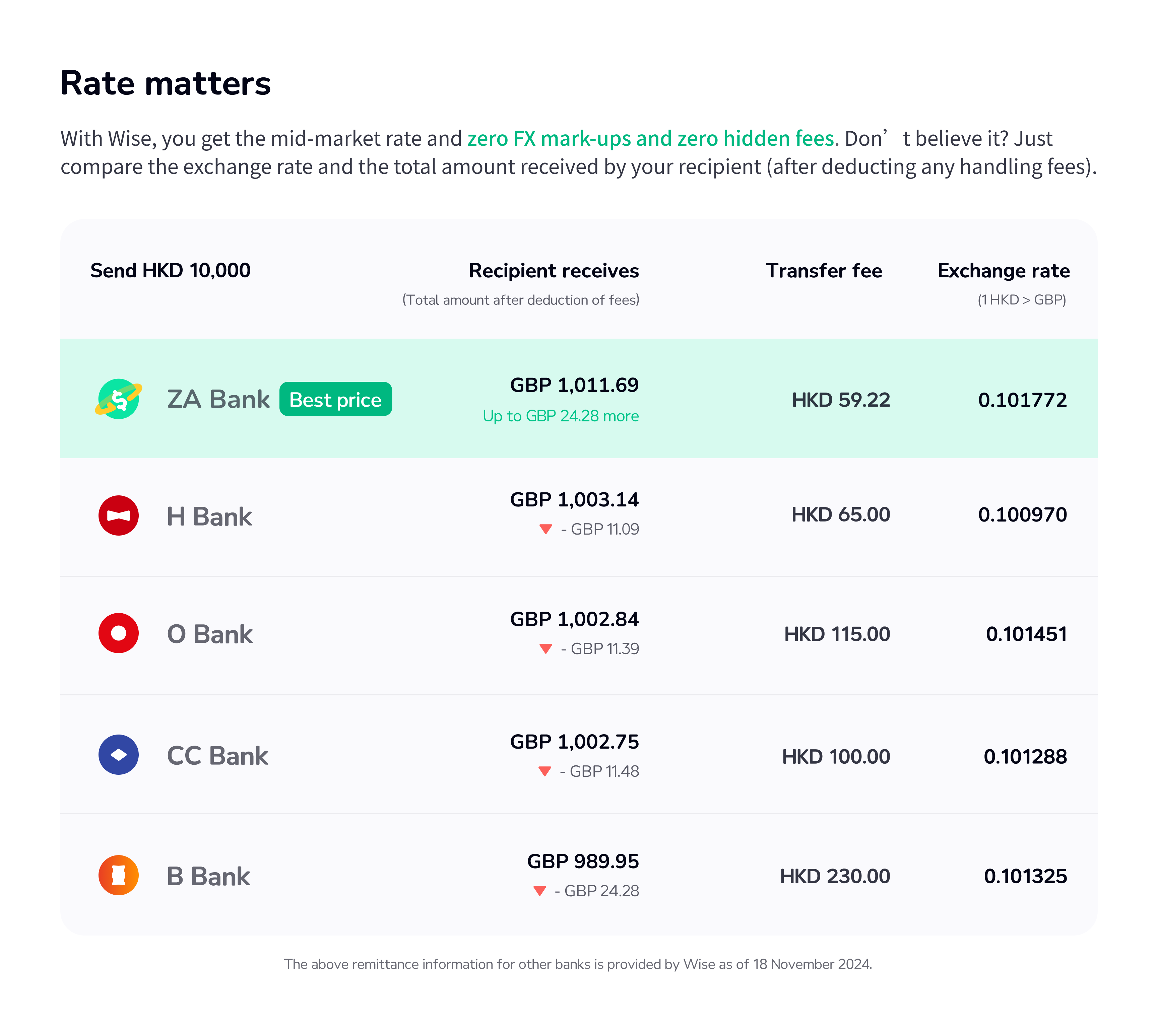Click the Exchange rate column header

1004,271
